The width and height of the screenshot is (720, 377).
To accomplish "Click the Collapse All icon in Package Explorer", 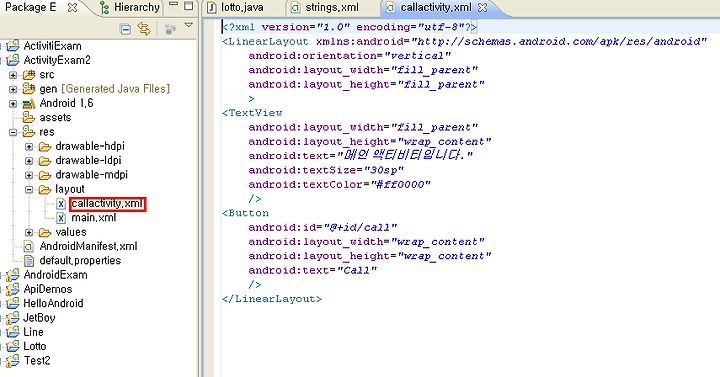I will click(x=125, y=29).
